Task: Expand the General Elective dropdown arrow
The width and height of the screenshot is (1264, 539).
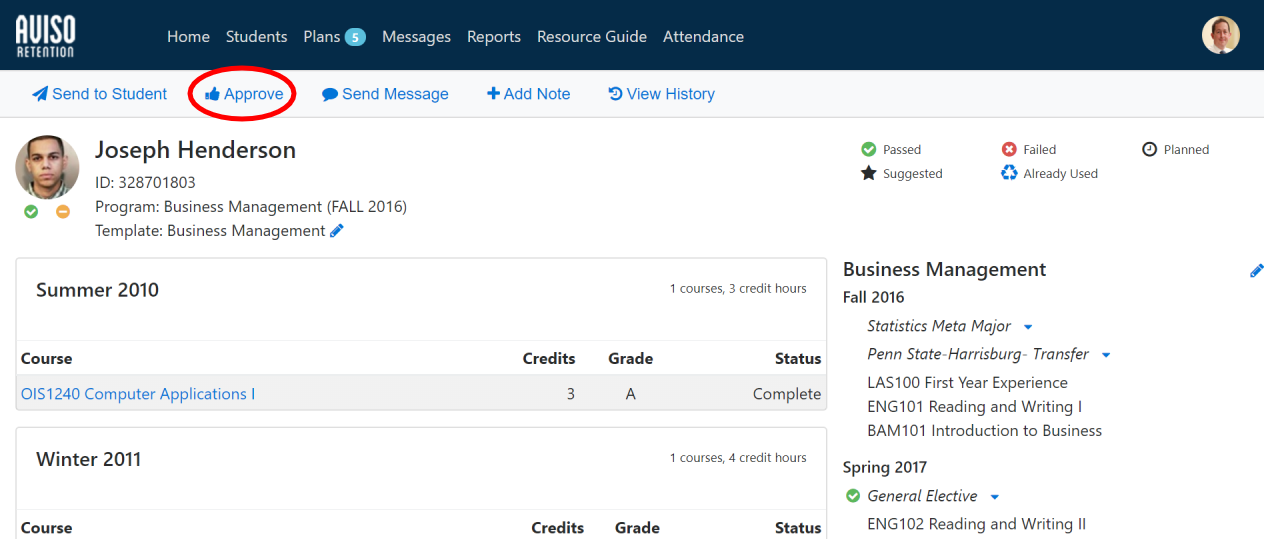Action: tap(994, 497)
